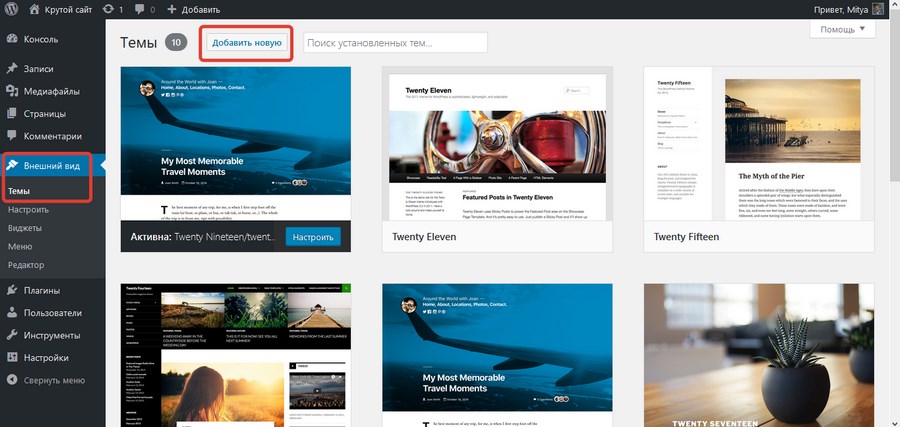Open the Twenty Eleven theme thumbnail

tap(497, 143)
